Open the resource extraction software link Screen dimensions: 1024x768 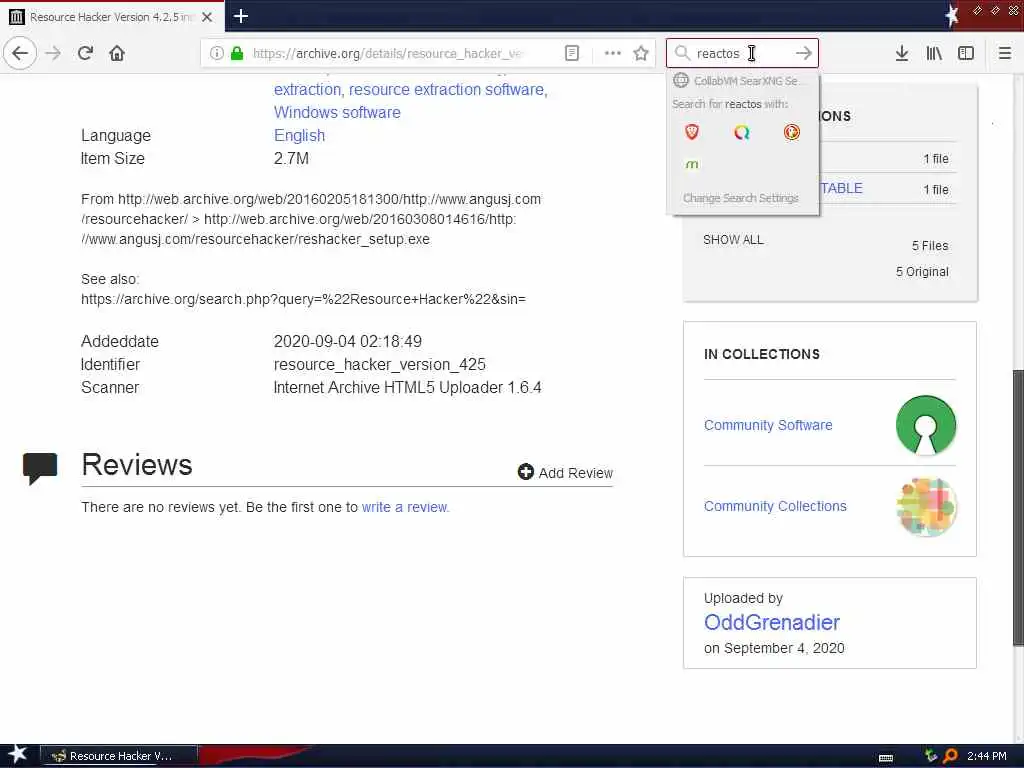pos(448,89)
